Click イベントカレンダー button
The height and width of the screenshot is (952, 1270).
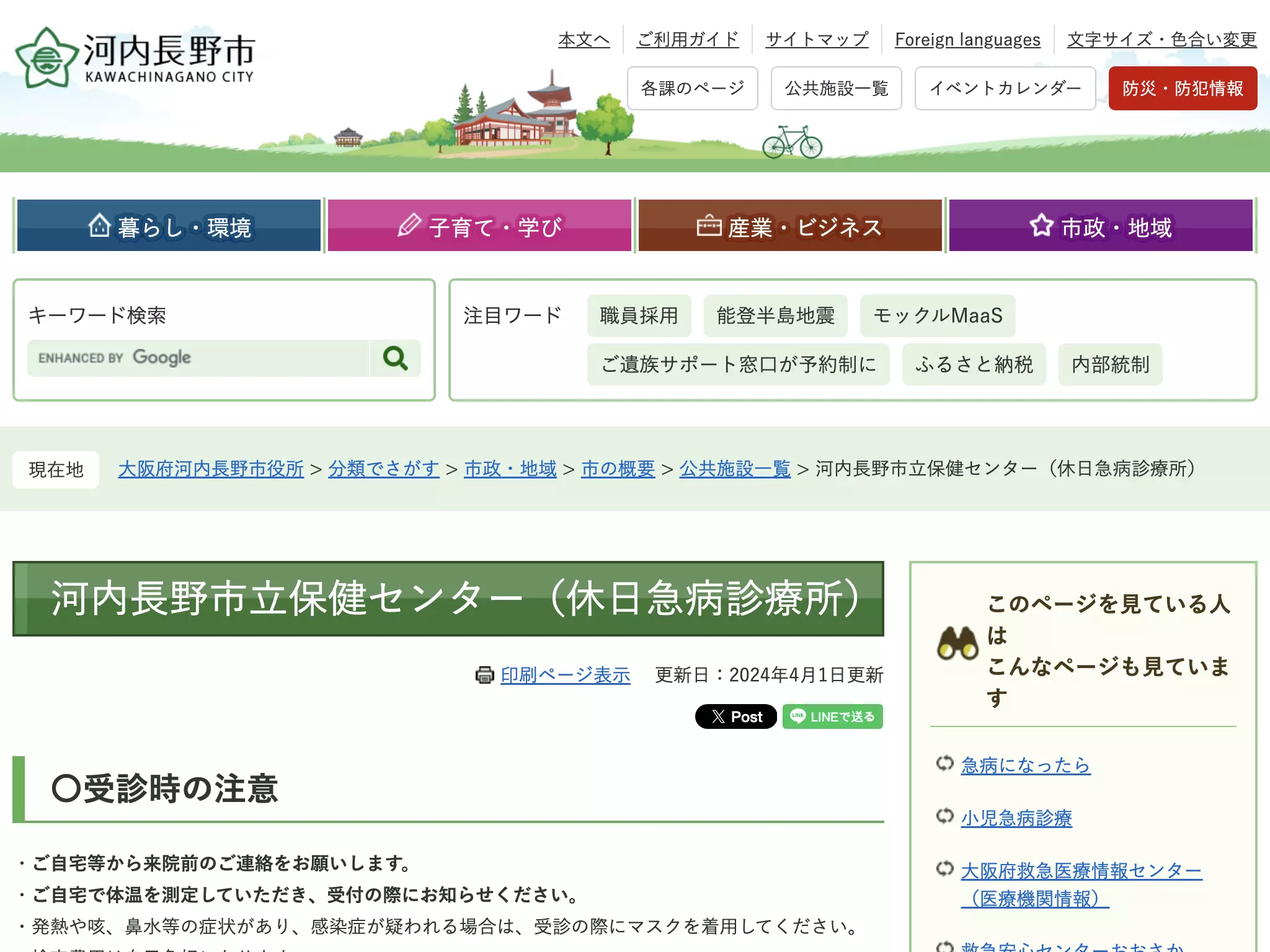(1005, 89)
